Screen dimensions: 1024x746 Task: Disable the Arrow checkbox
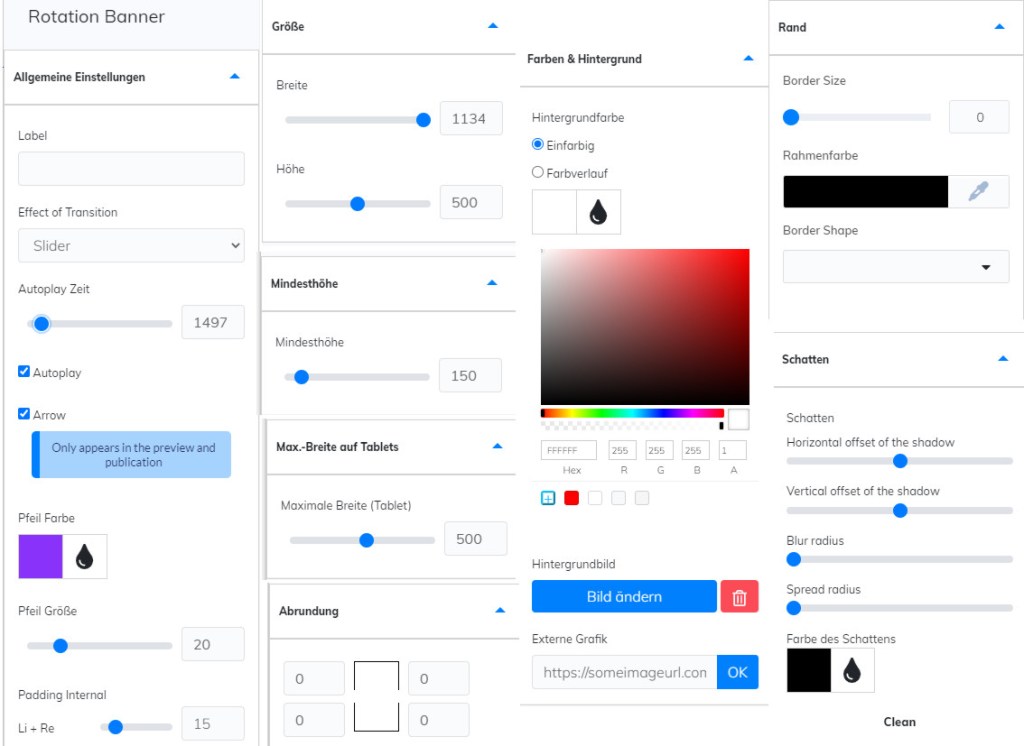click(x=25, y=414)
